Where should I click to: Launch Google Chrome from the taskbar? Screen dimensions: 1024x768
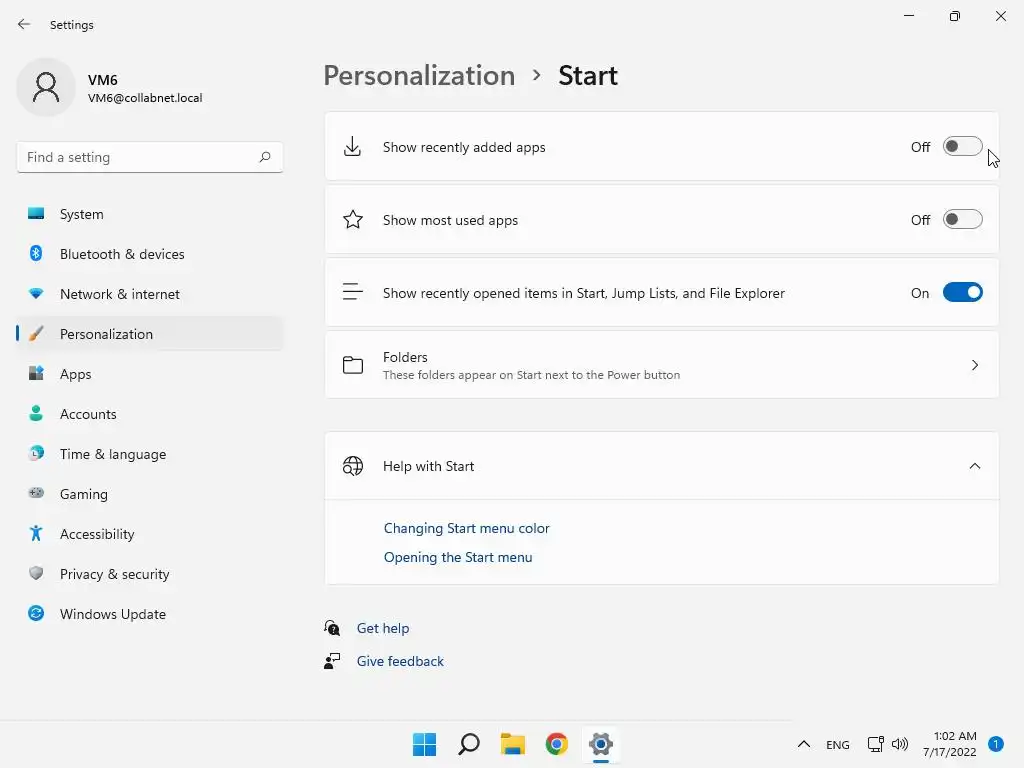[x=557, y=744]
